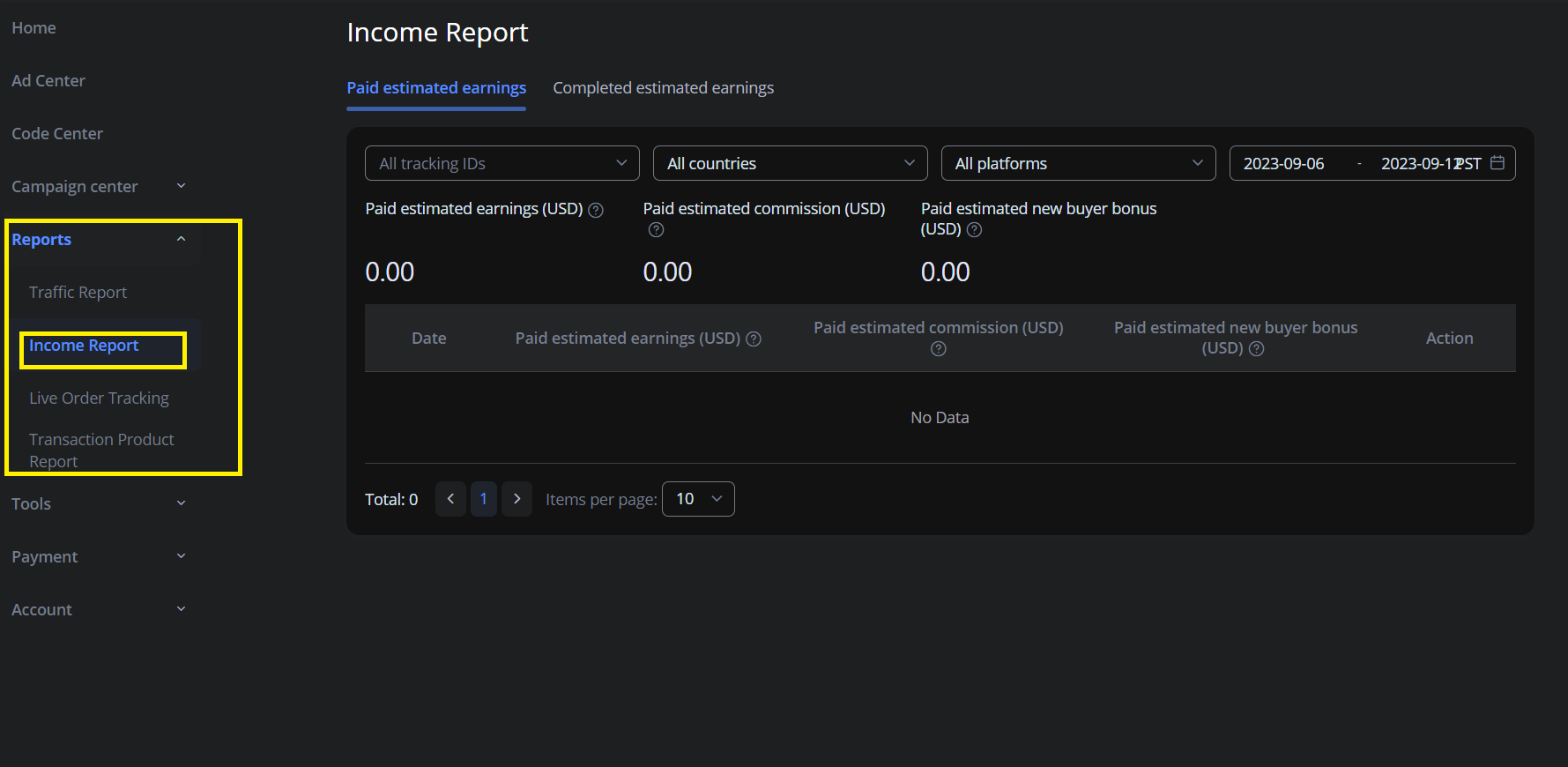Expand the Tools menu
Screen dimensions: 1568x767
100,503
